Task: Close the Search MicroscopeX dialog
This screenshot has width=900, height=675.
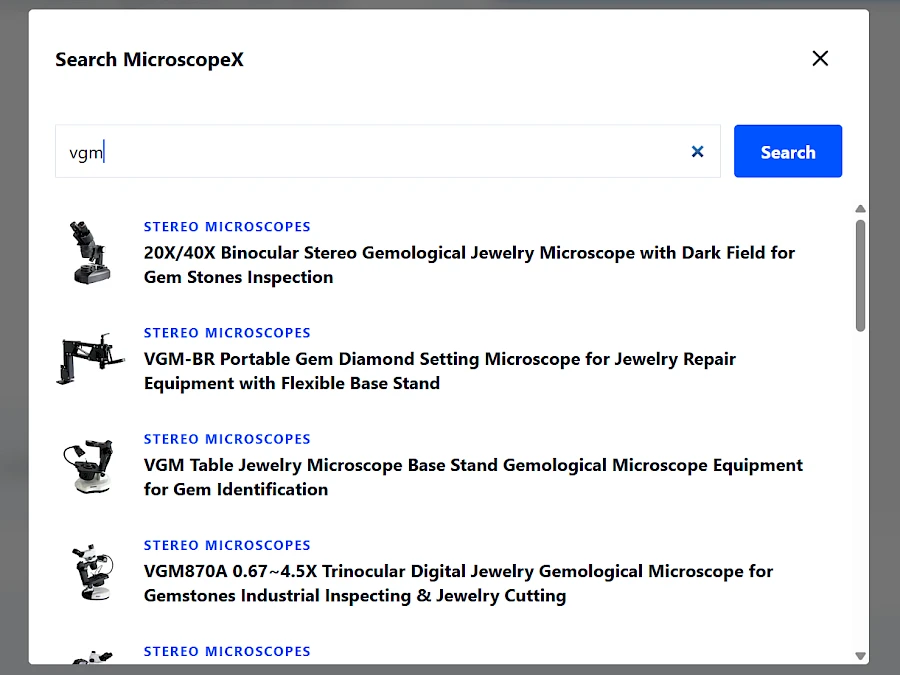Action: pos(820,58)
